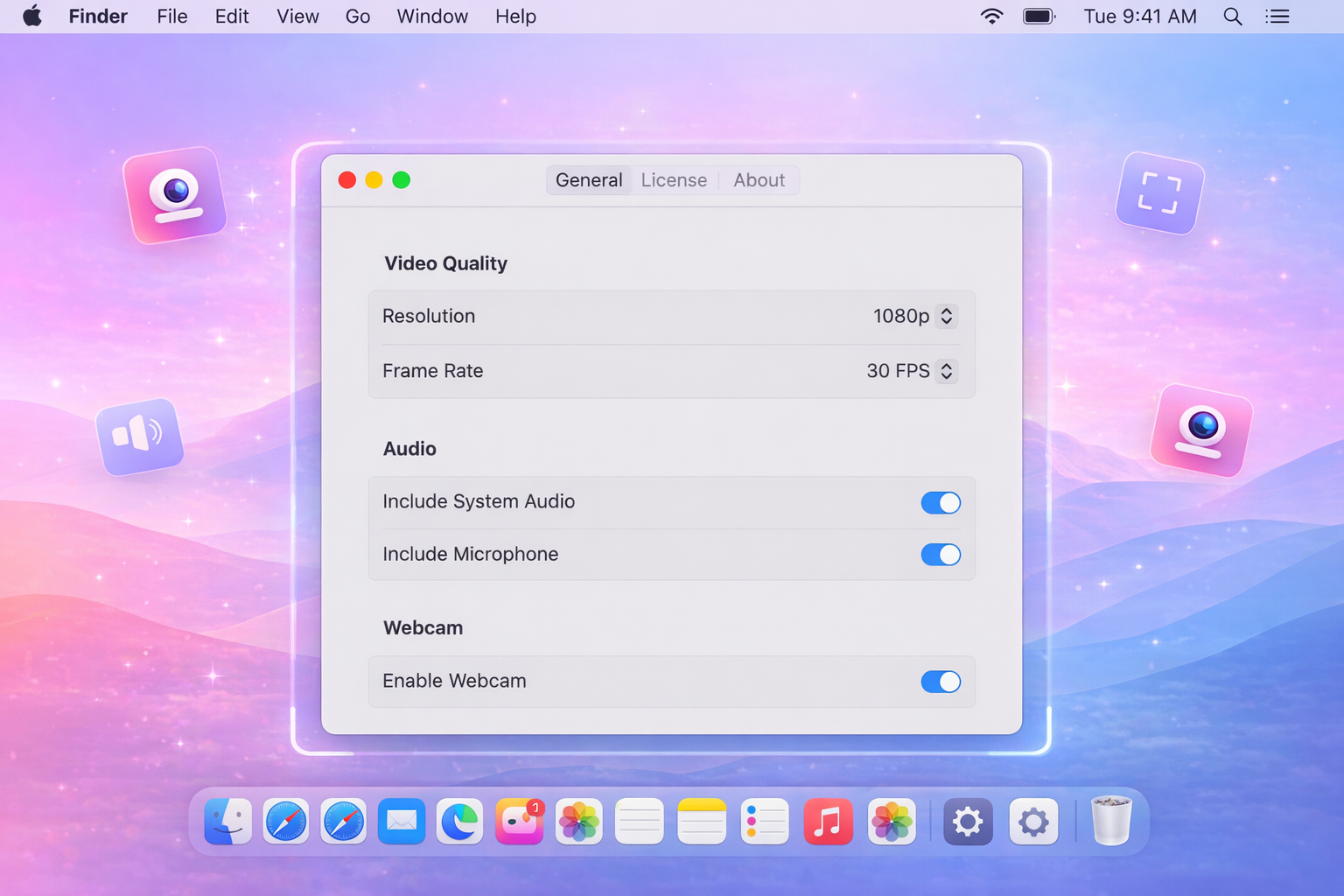
Task: Open the Reminders app in the Dock
Action: (x=764, y=821)
